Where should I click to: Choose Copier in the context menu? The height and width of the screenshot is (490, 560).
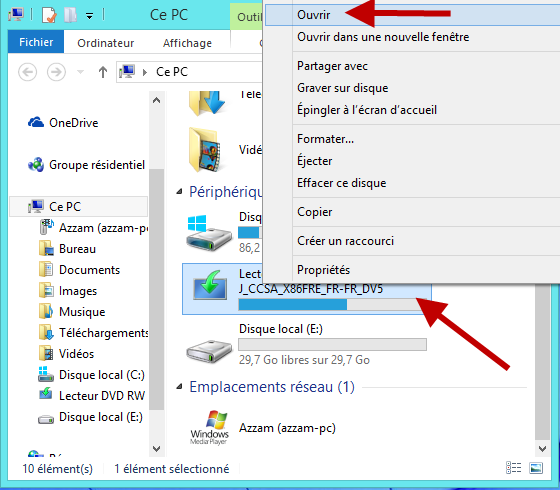pyautogui.click(x=315, y=212)
